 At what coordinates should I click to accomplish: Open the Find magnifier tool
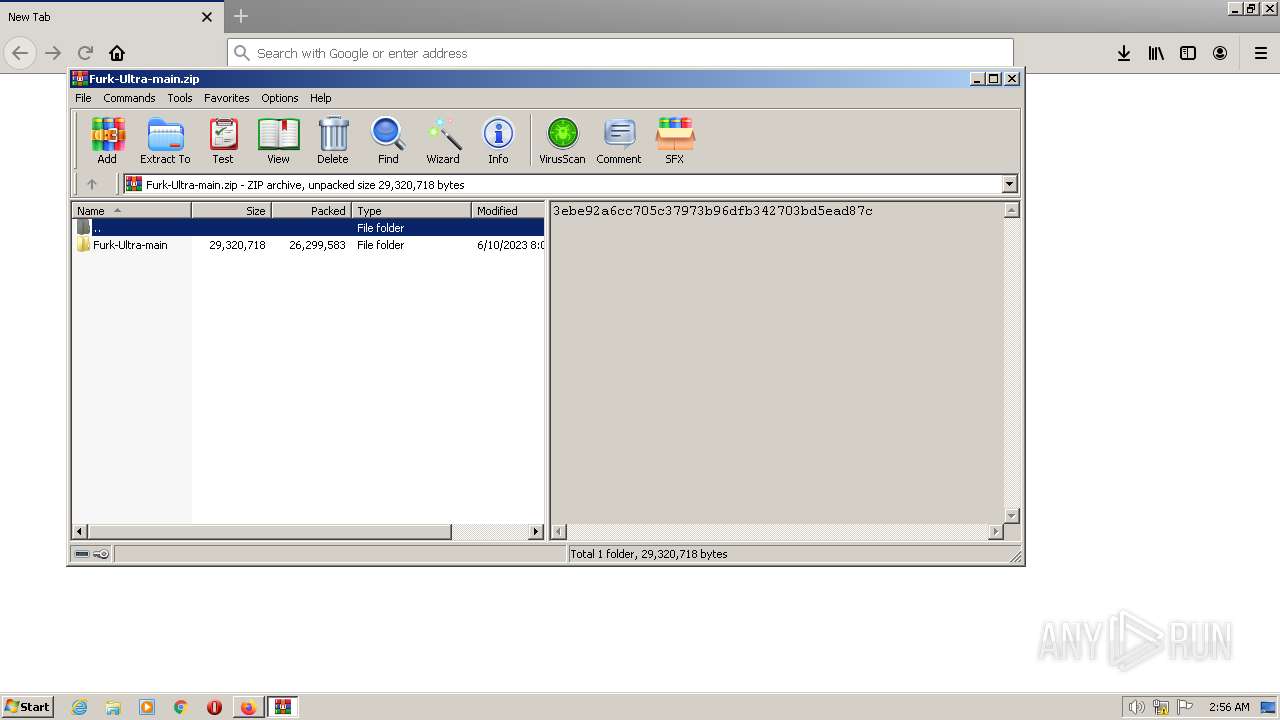point(388,140)
